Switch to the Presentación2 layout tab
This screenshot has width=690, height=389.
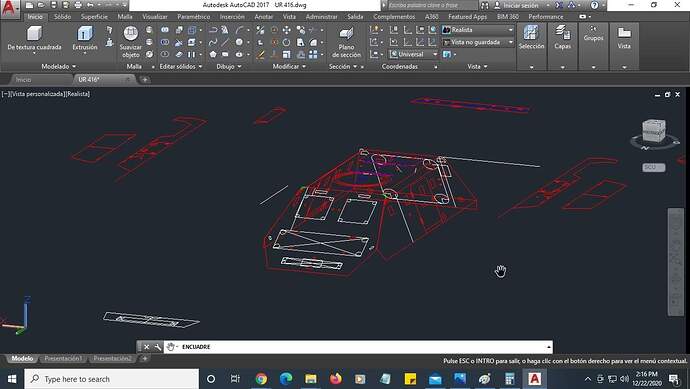click(x=113, y=359)
